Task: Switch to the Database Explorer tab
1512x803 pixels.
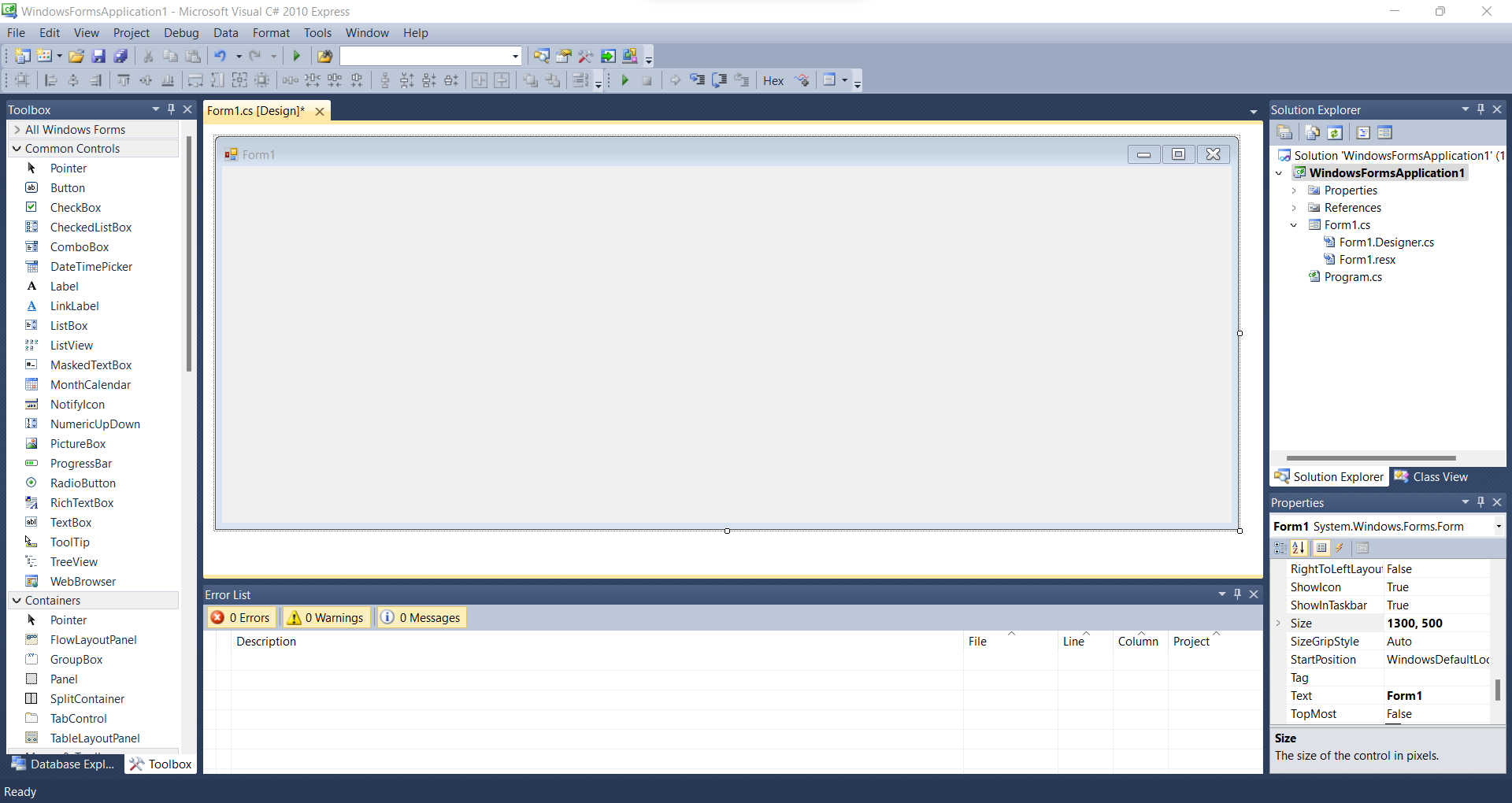Action: [63, 764]
